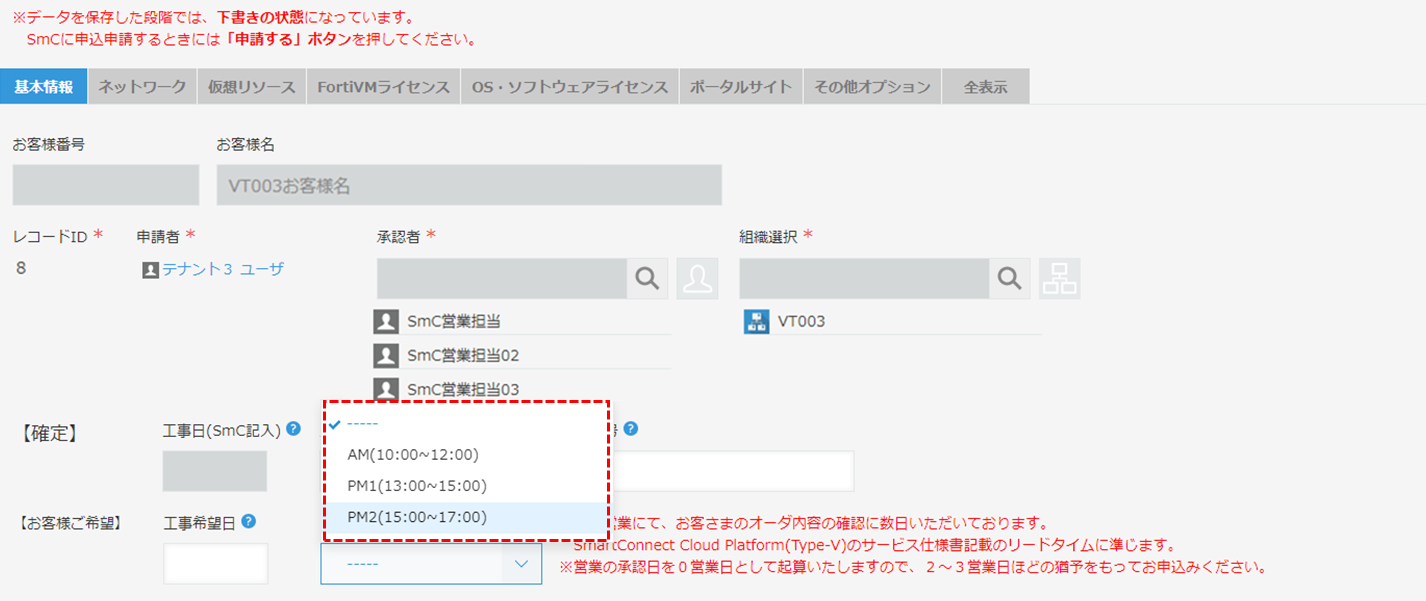Click the 承認者 search input field
Viewport: 1426px width, 601px height.
tap(502, 278)
